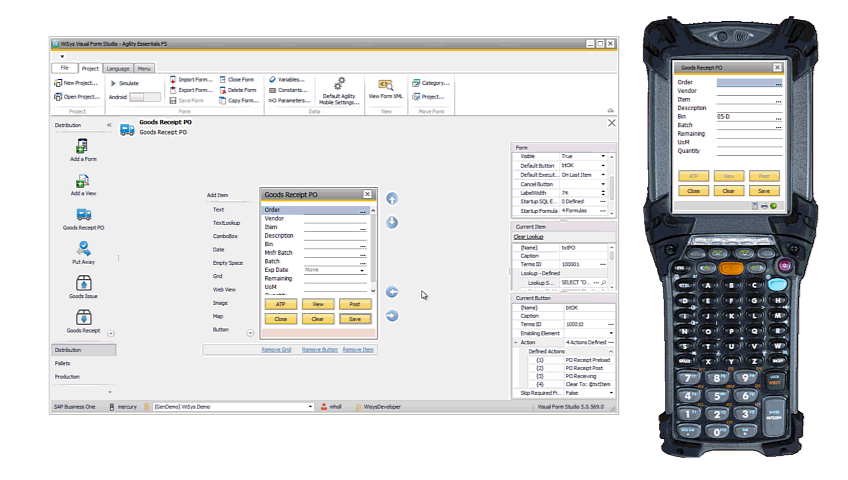Switch to the Language ribbon tab
This screenshot has width=848, height=480.
[x=117, y=68]
